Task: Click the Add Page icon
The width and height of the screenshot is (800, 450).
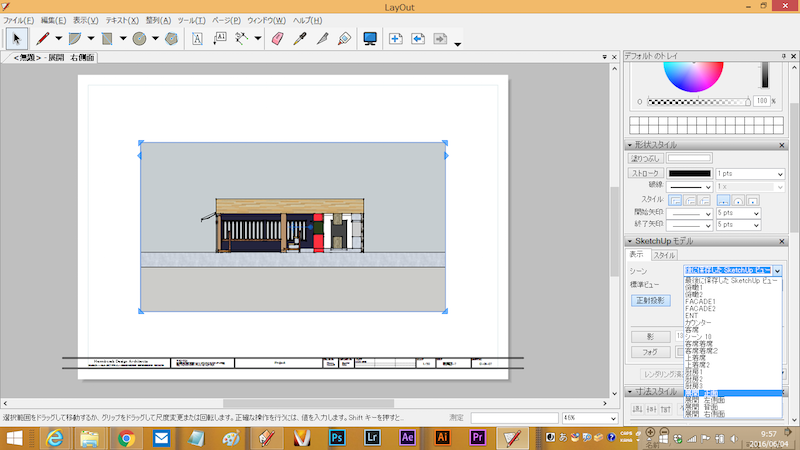Action: [395, 39]
